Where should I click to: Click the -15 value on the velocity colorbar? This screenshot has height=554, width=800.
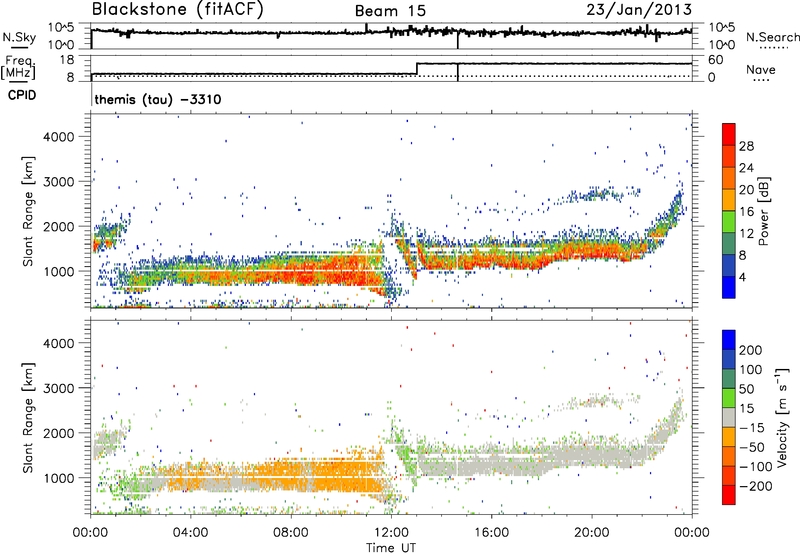[752, 428]
